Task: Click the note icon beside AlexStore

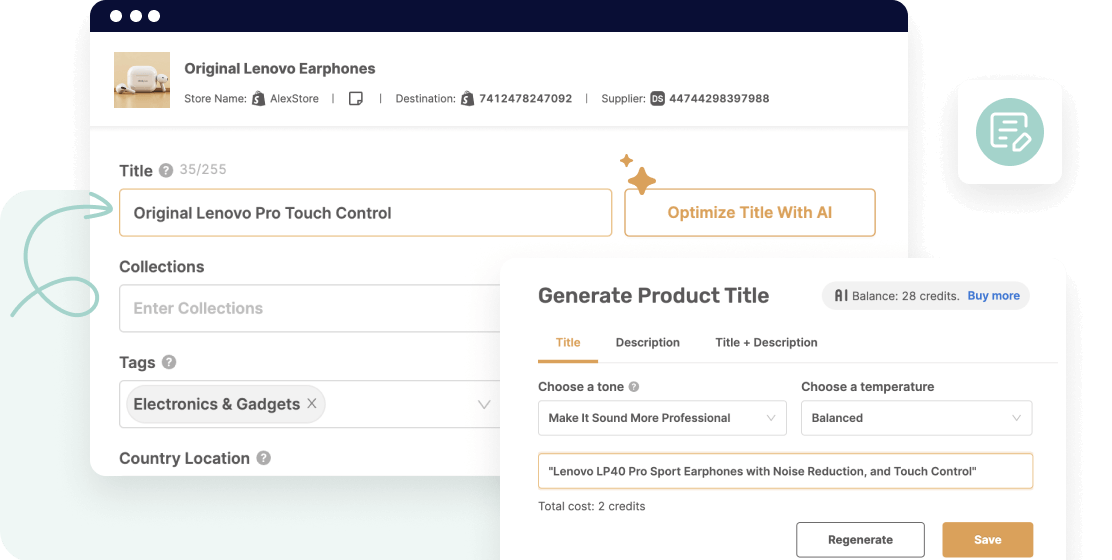Action: pyautogui.click(x=356, y=99)
